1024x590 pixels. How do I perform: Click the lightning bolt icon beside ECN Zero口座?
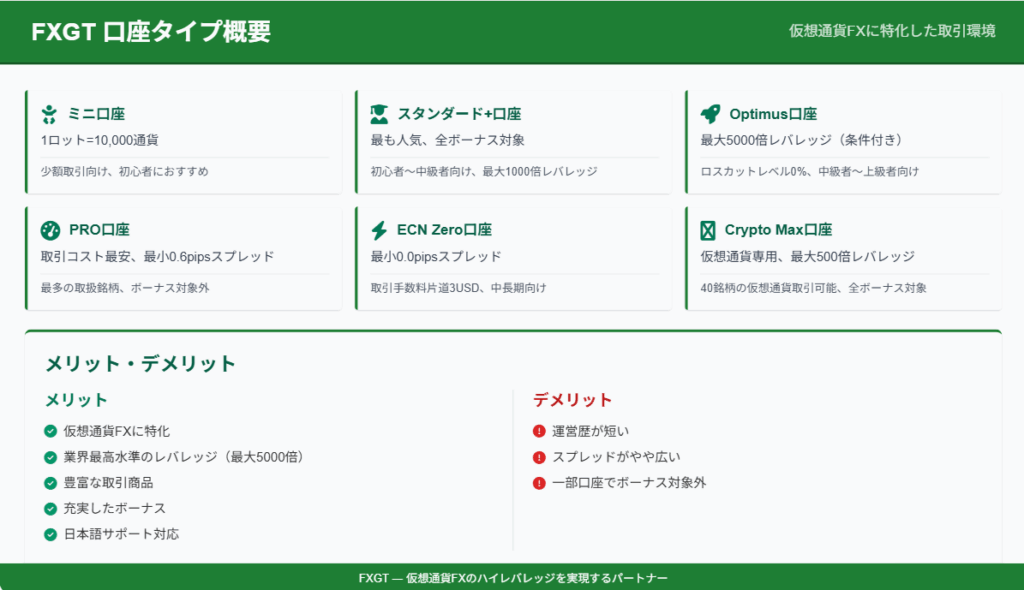tap(380, 230)
